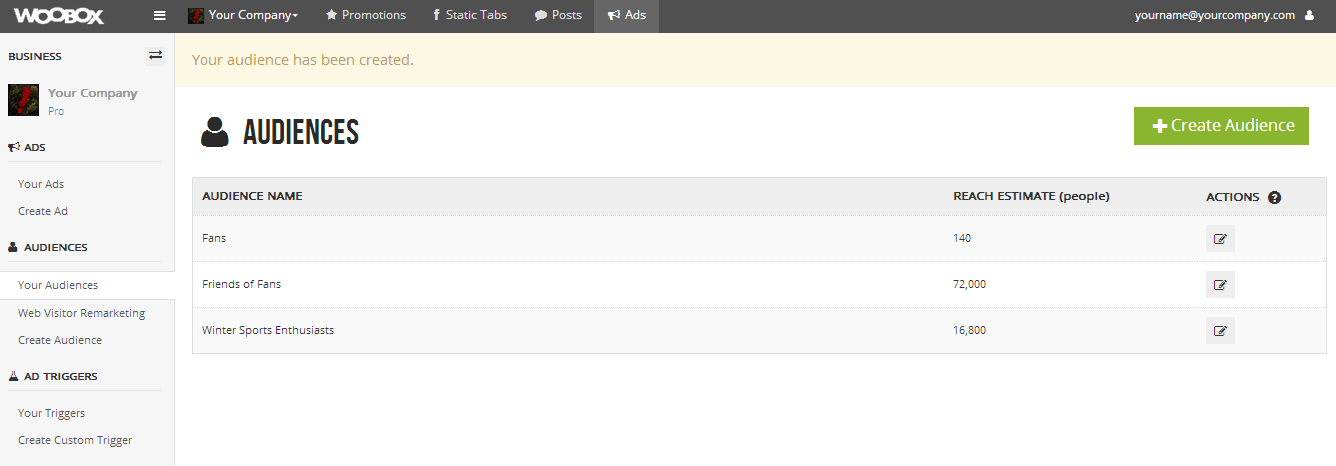Edit the Winter Sports Enthusiasts audience
This screenshot has width=1336, height=466.
pos(1220,331)
